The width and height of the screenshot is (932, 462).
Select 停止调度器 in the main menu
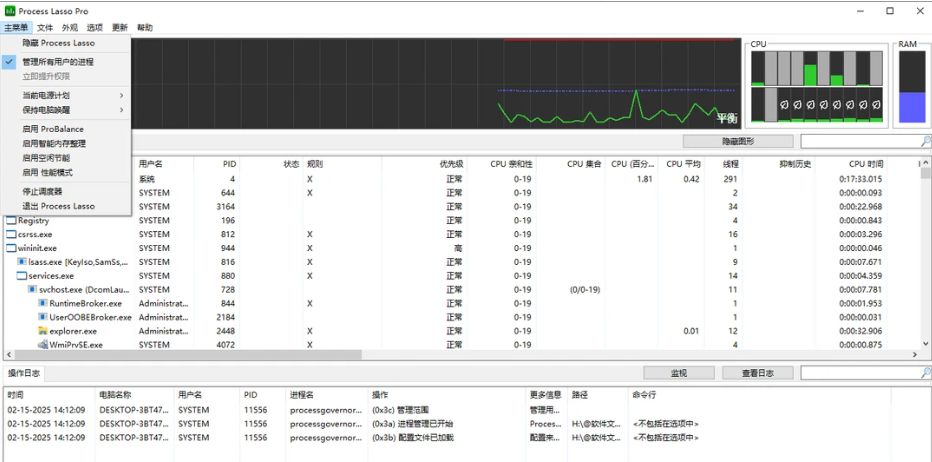point(66,191)
